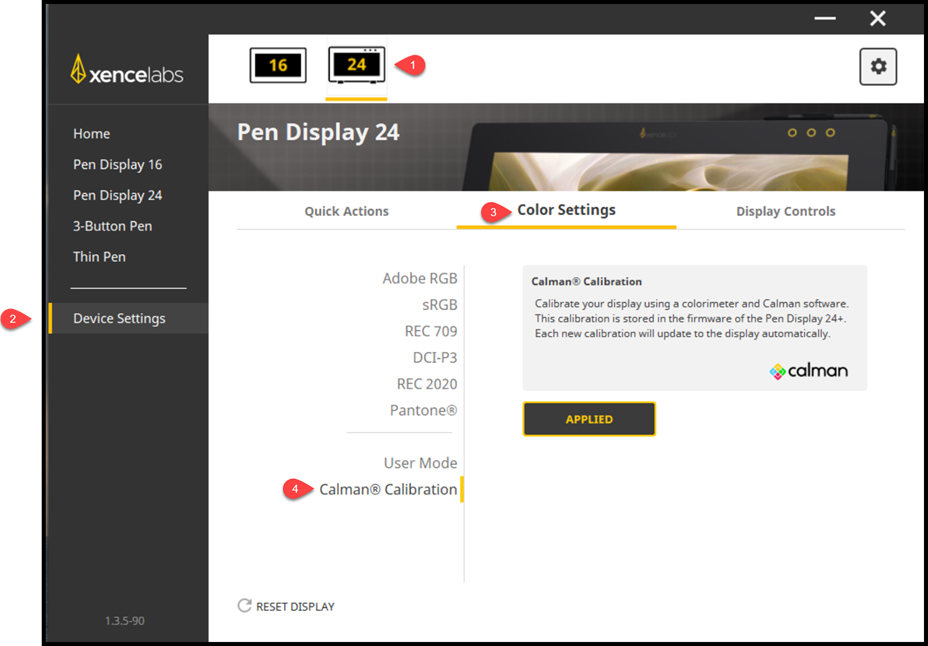Choose the REC 709 color mode
This screenshot has width=928, height=646.
431,331
